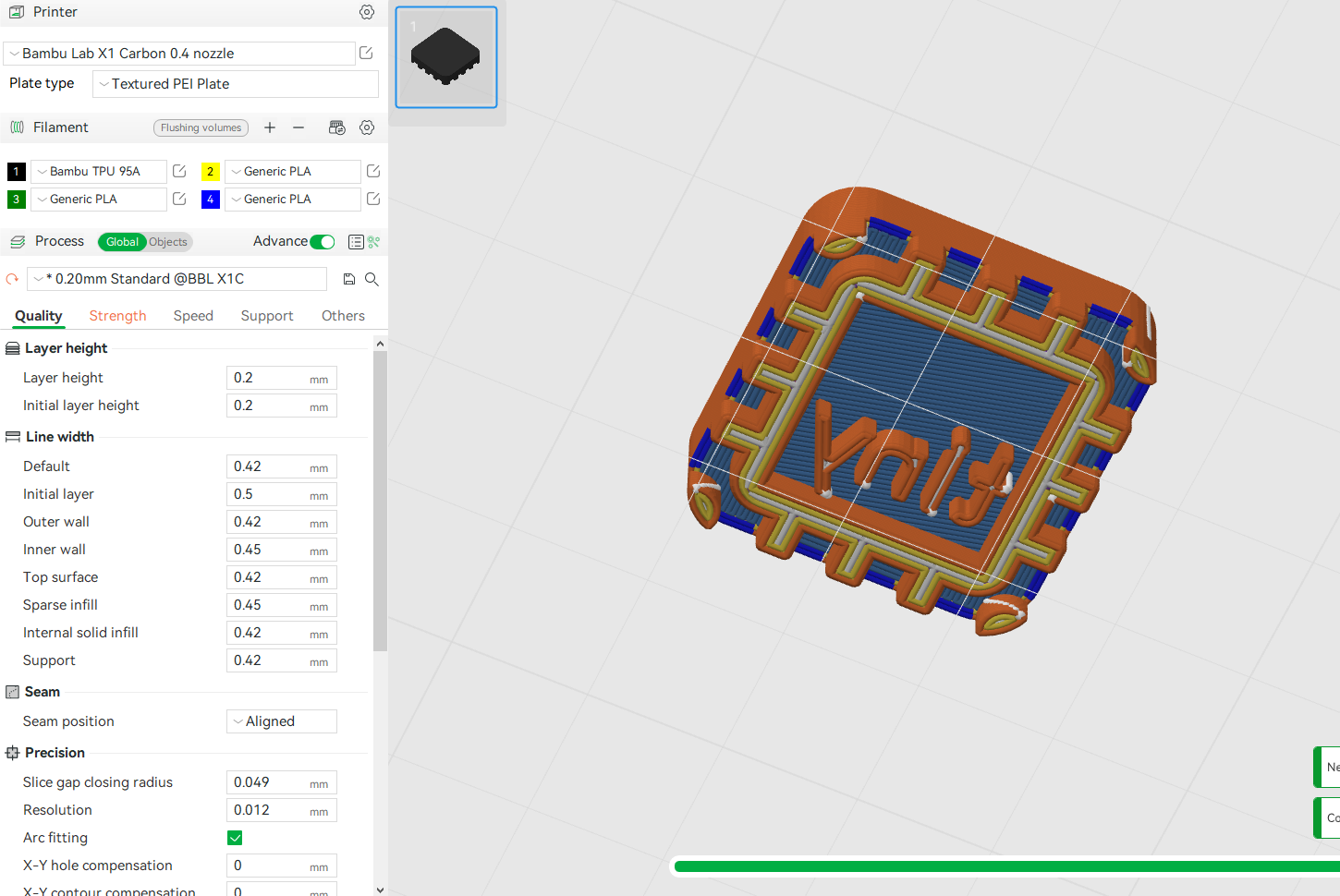Screen dimensions: 1340x896
Task: Edit filament 4 Generic PLA preset
Action: point(373,199)
